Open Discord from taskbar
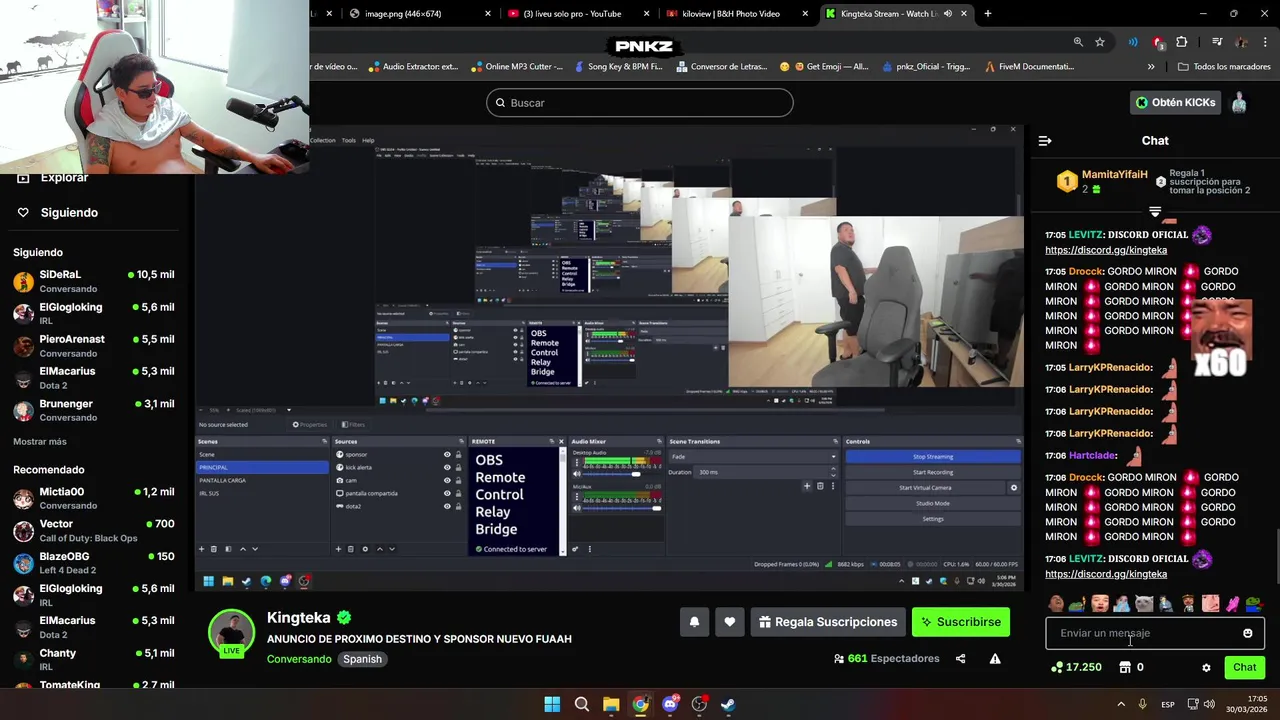The width and height of the screenshot is (1280, 720). [x=670, y=704]
